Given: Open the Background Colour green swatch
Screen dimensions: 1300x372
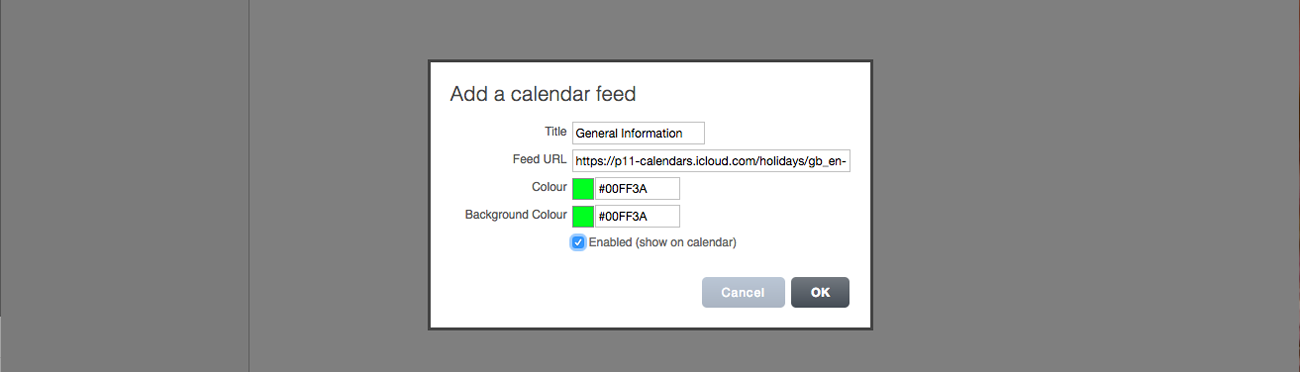Looking at the screenshot, I should point(583,216).
